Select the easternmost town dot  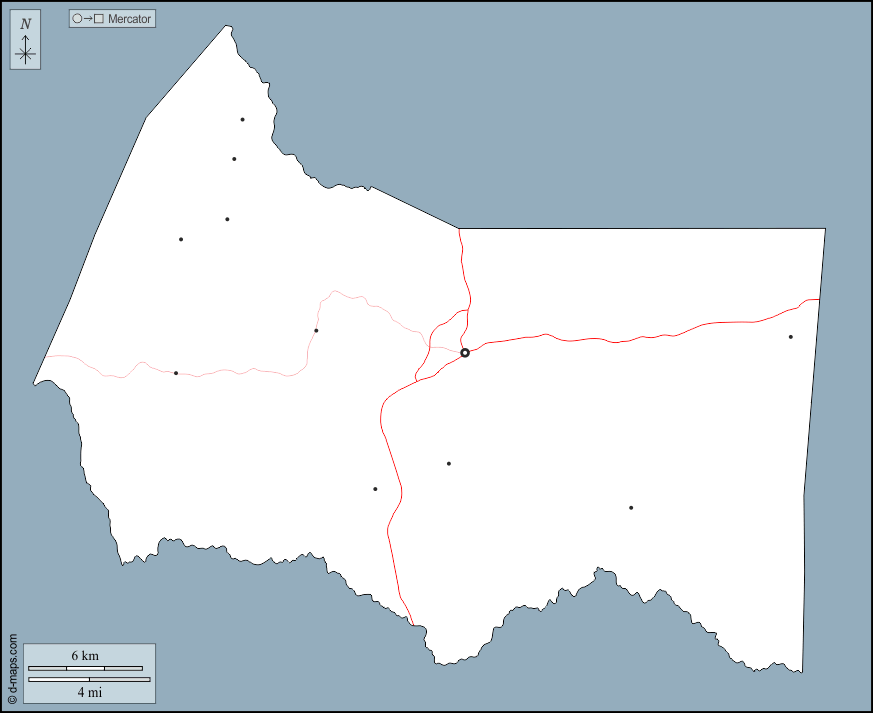[x=790, y=337]
